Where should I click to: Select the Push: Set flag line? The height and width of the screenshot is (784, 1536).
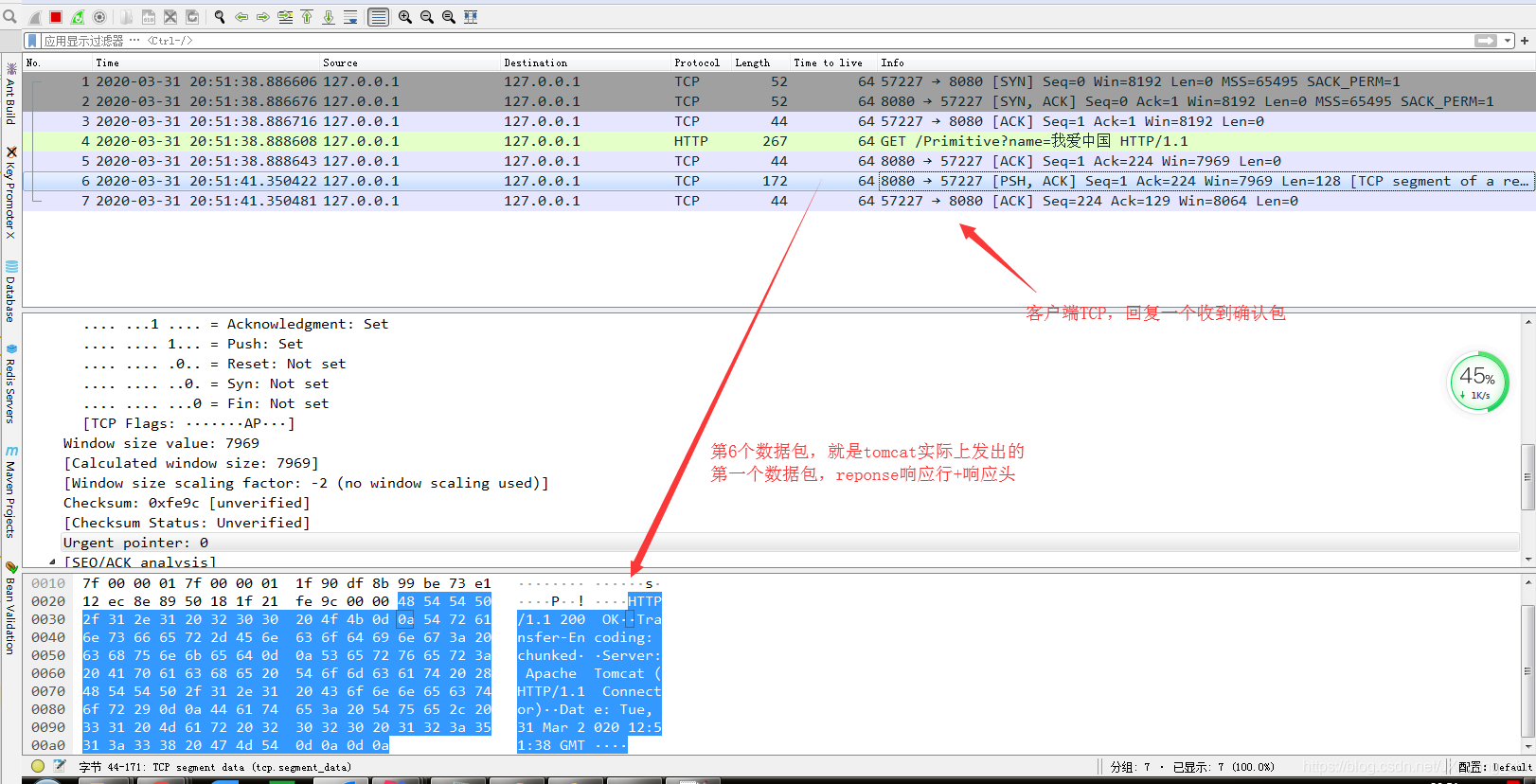point(193,344)
